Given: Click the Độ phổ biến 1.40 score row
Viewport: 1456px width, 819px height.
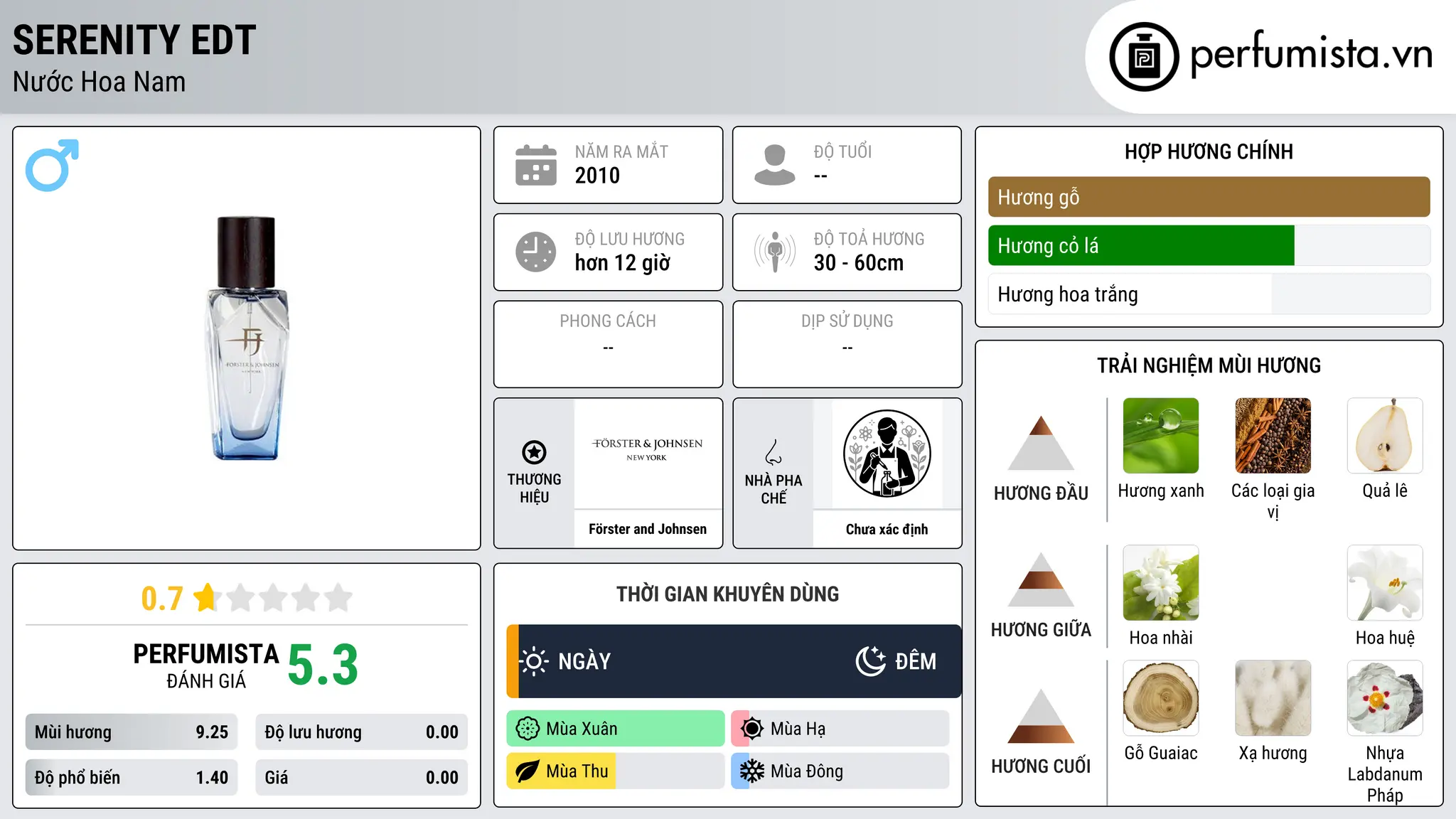Looking at the screenshot, I should click(x=132, y=778).
